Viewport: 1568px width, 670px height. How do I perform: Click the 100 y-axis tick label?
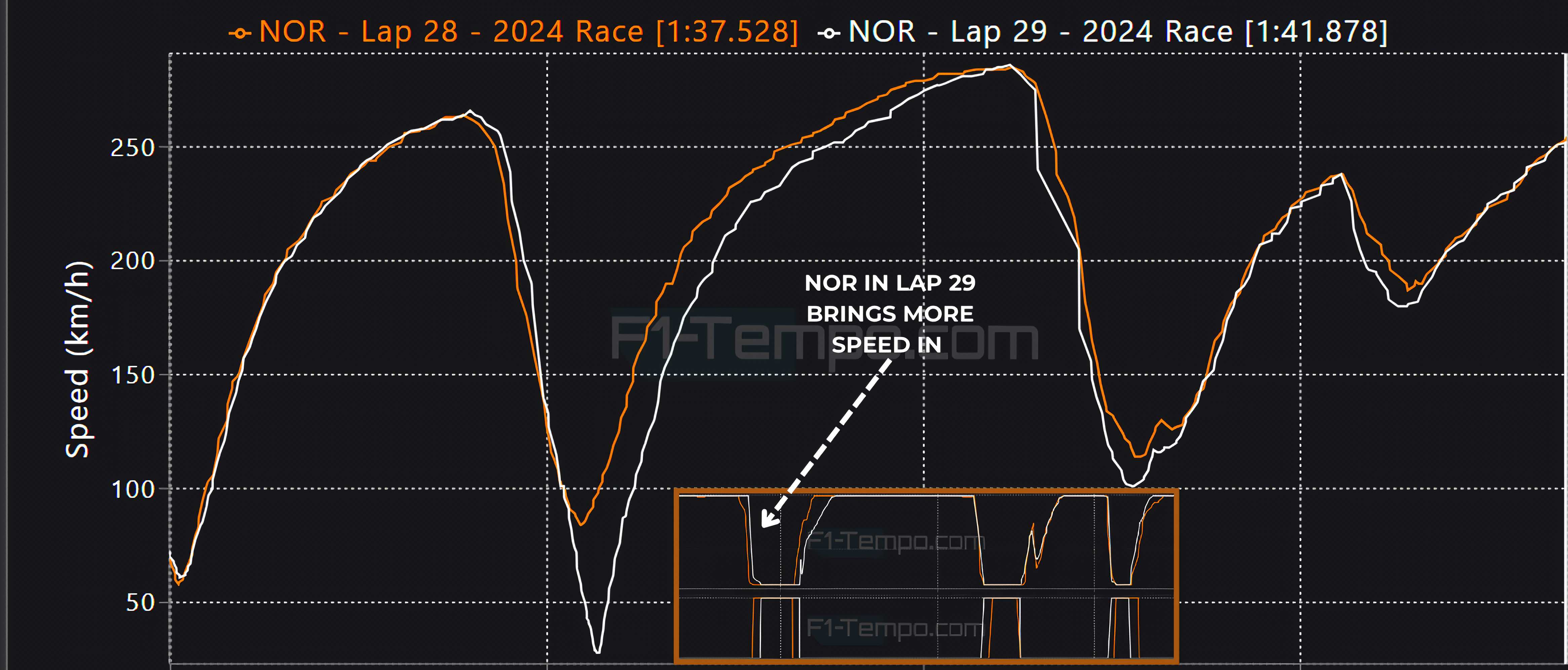pos(133,490)
